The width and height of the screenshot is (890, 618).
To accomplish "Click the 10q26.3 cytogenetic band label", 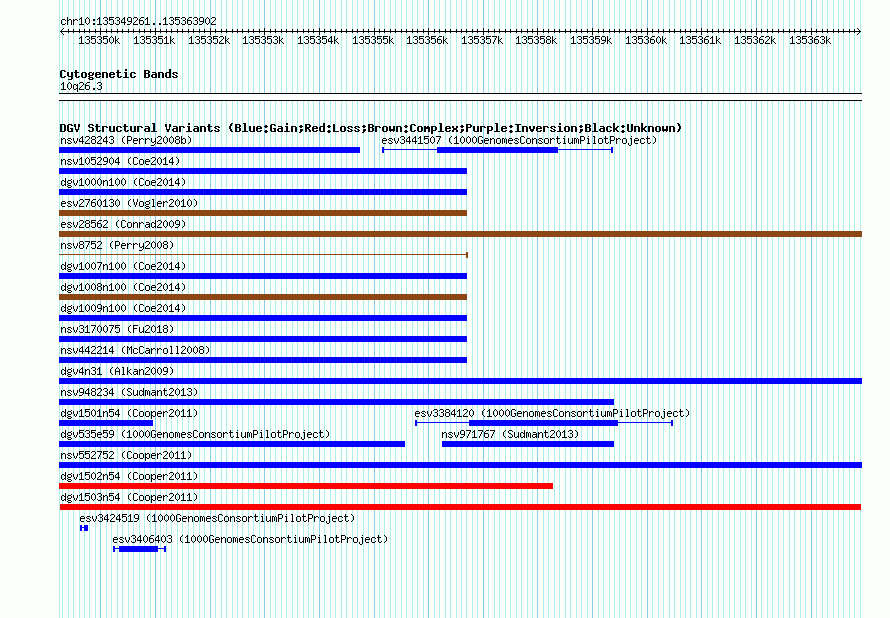I will pos(81,87).
